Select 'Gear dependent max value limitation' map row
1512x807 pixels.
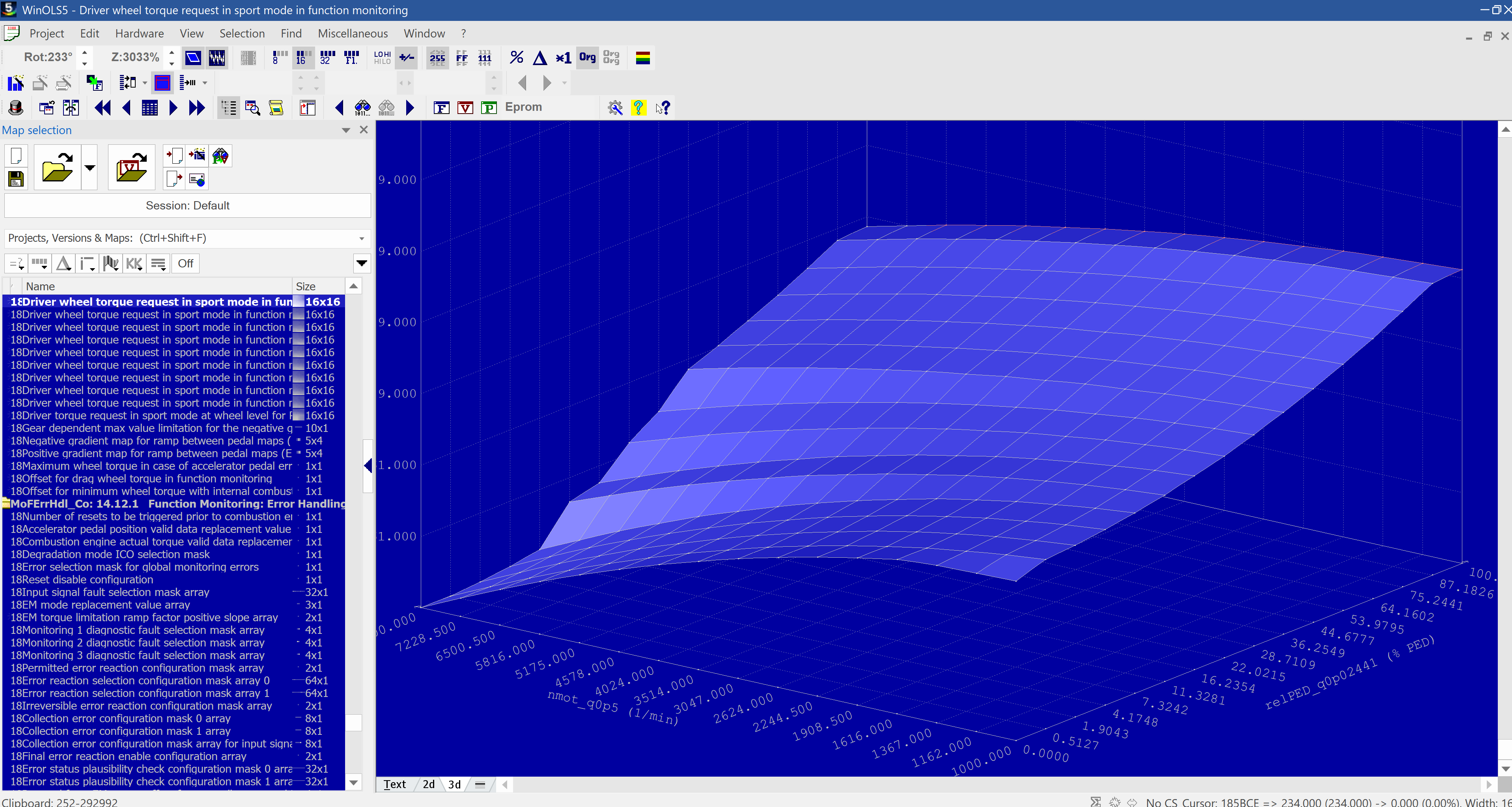173,428
